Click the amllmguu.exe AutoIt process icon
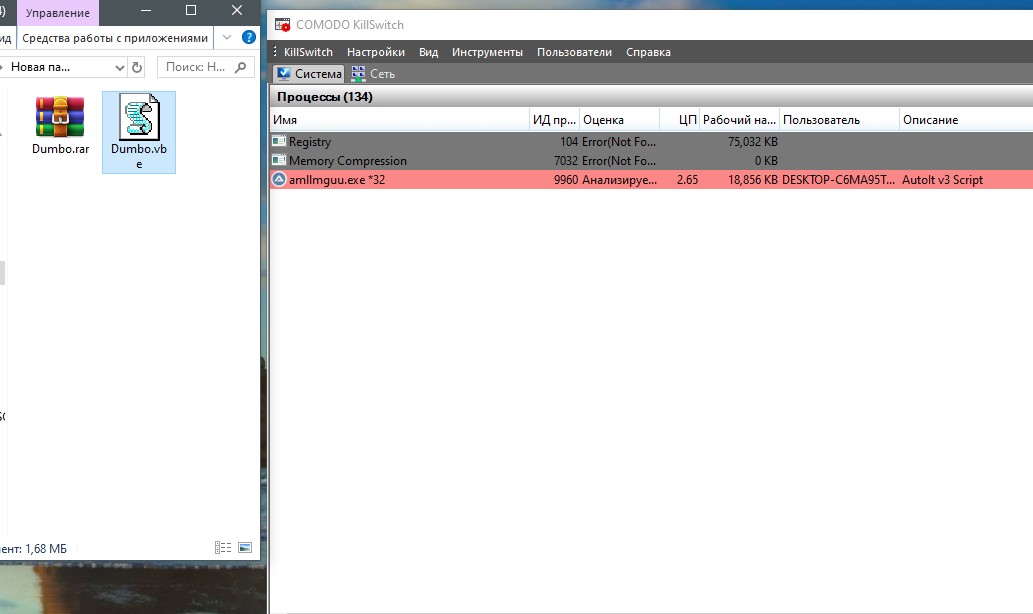This screenshot has width=1033, height=614. click(279, 180)
